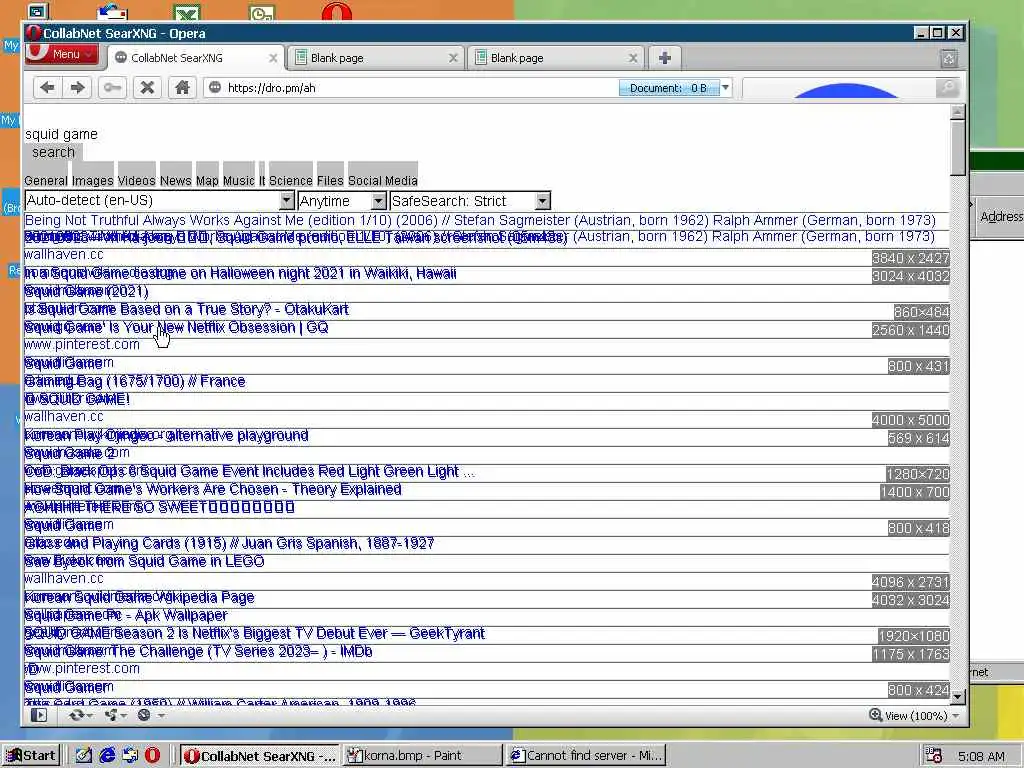The image size is (1024, 768).
Task: Open the Opera shortcut on the desktop
Action: [x=337, y=12]
